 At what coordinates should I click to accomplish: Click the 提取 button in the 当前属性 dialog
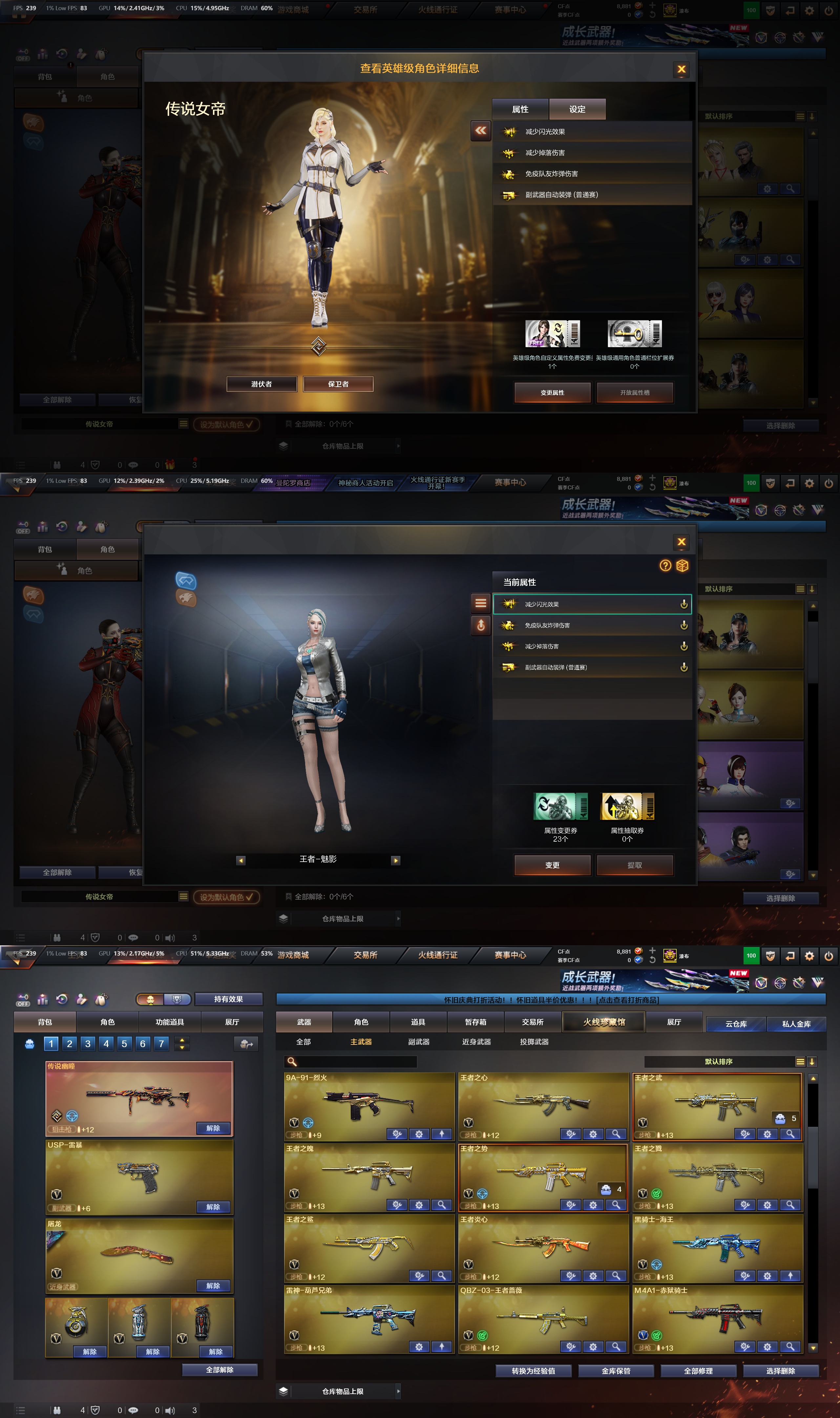coord(635,865)
